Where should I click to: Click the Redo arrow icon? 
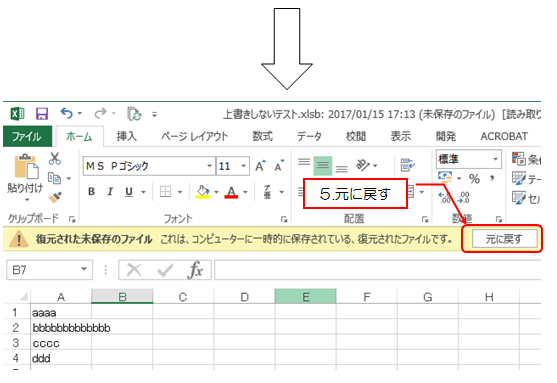click(x=100, y=113)
